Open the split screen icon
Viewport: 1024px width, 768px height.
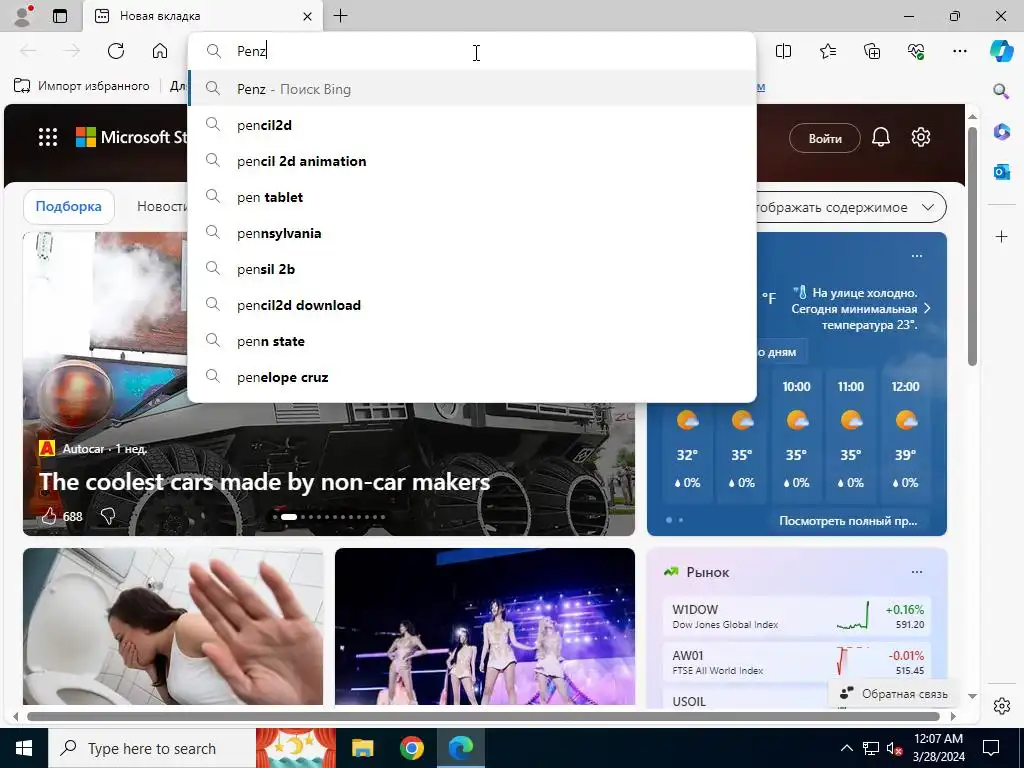tap(783, 51)
